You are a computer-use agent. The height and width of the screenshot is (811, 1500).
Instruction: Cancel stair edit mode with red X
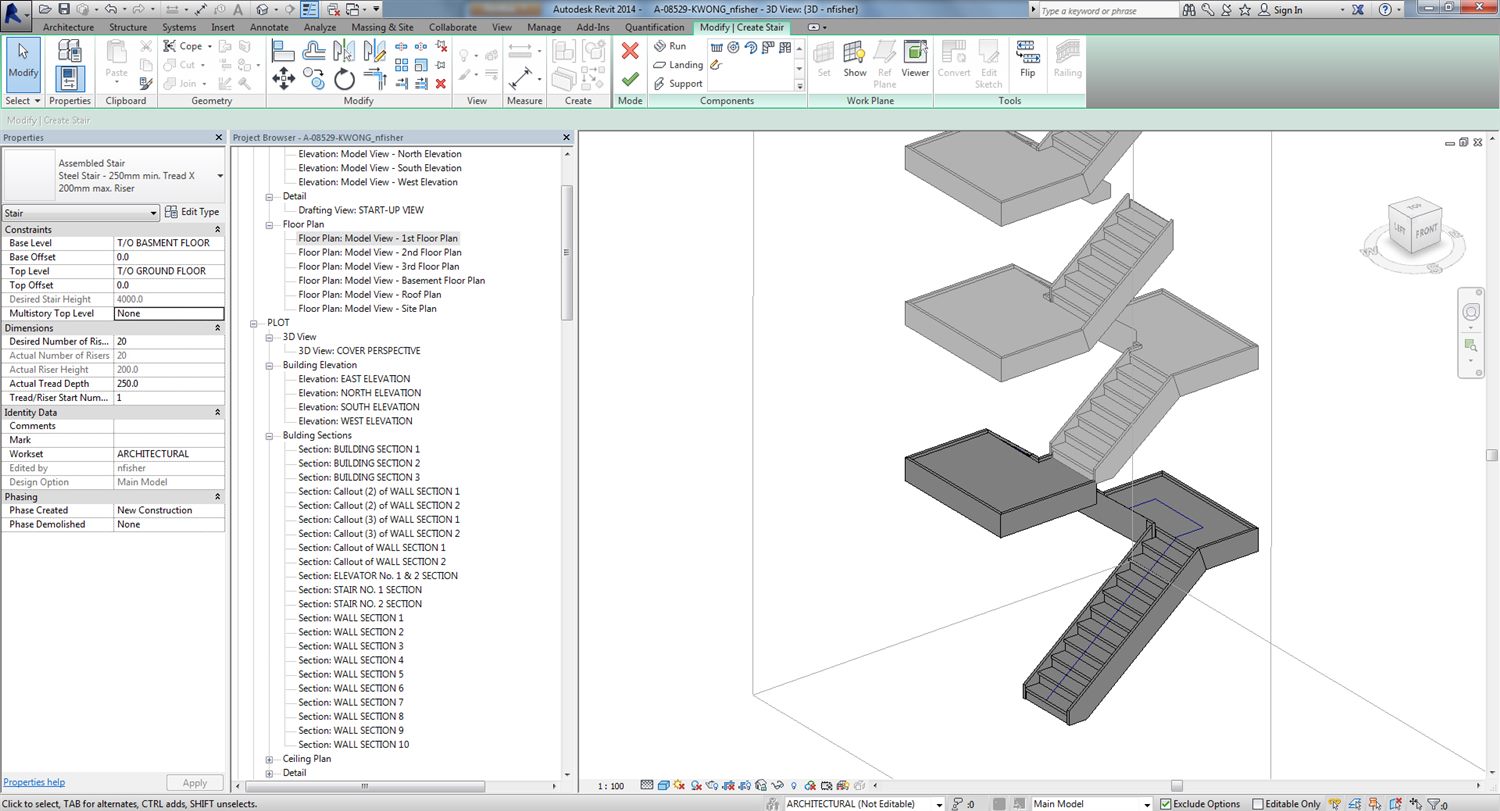coord(630,51)
